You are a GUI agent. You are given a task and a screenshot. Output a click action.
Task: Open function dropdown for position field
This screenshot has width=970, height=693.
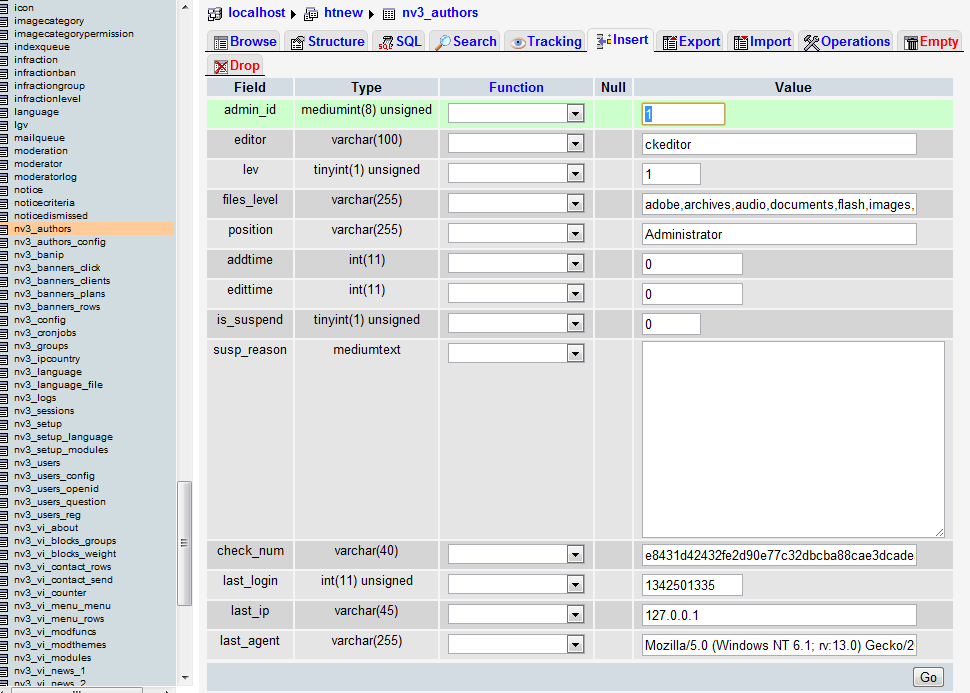point(516,233)
